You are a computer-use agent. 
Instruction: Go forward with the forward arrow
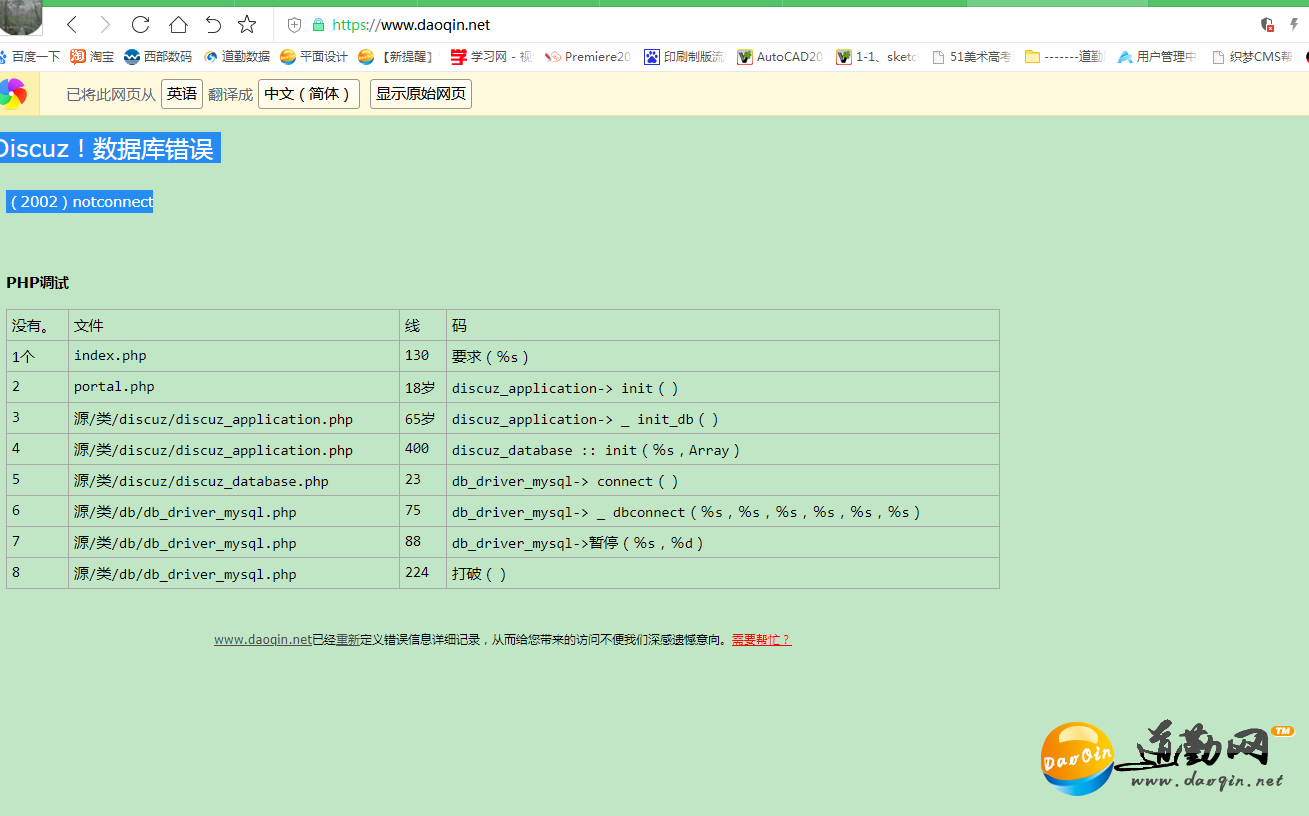click(105, 25)
